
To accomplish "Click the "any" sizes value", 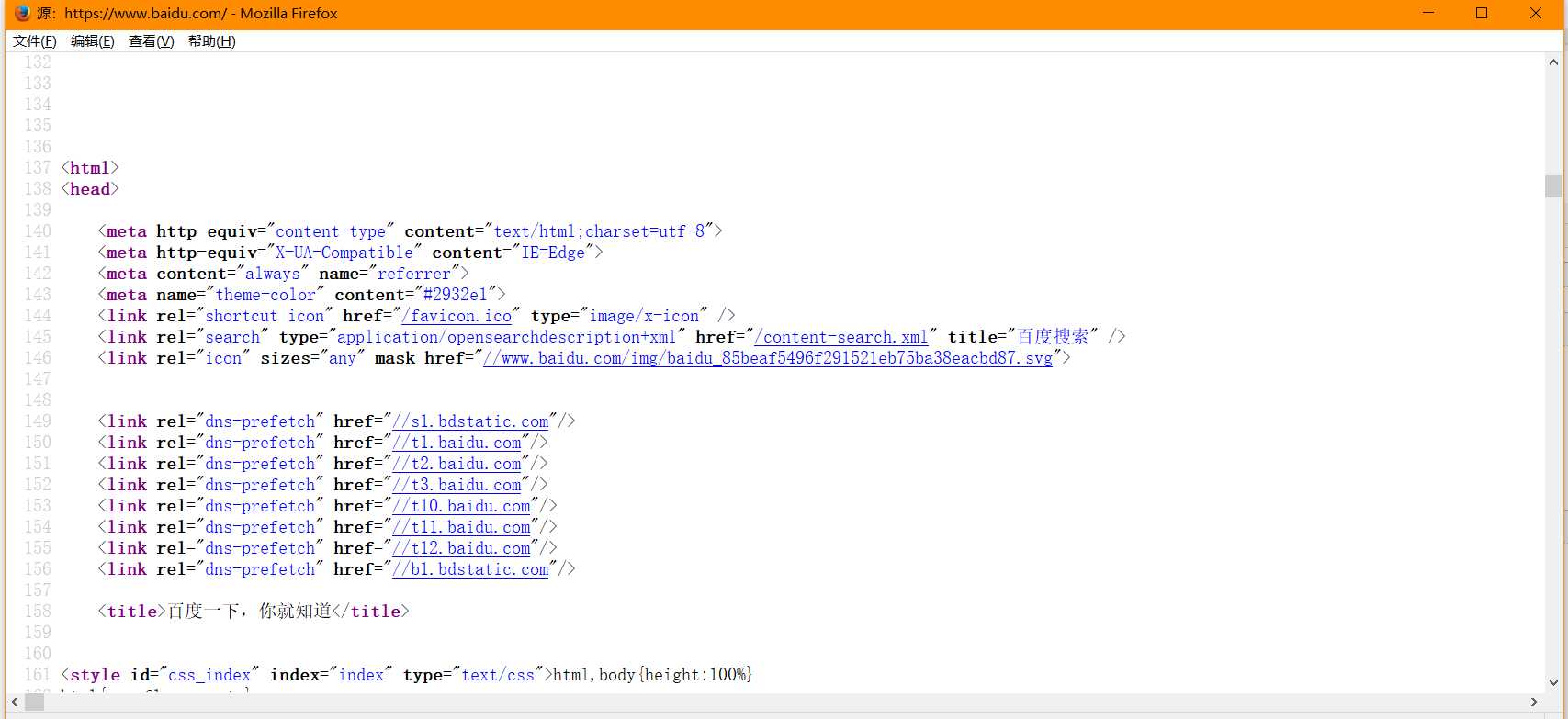I will click(x=342, y=358).
